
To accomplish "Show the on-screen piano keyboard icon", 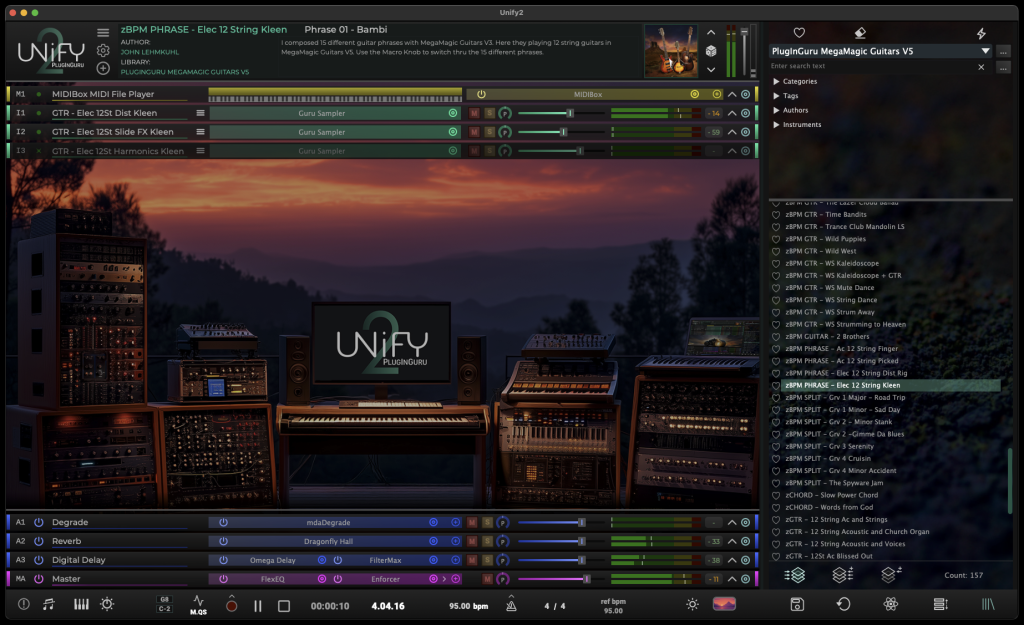I will (81, 604).
